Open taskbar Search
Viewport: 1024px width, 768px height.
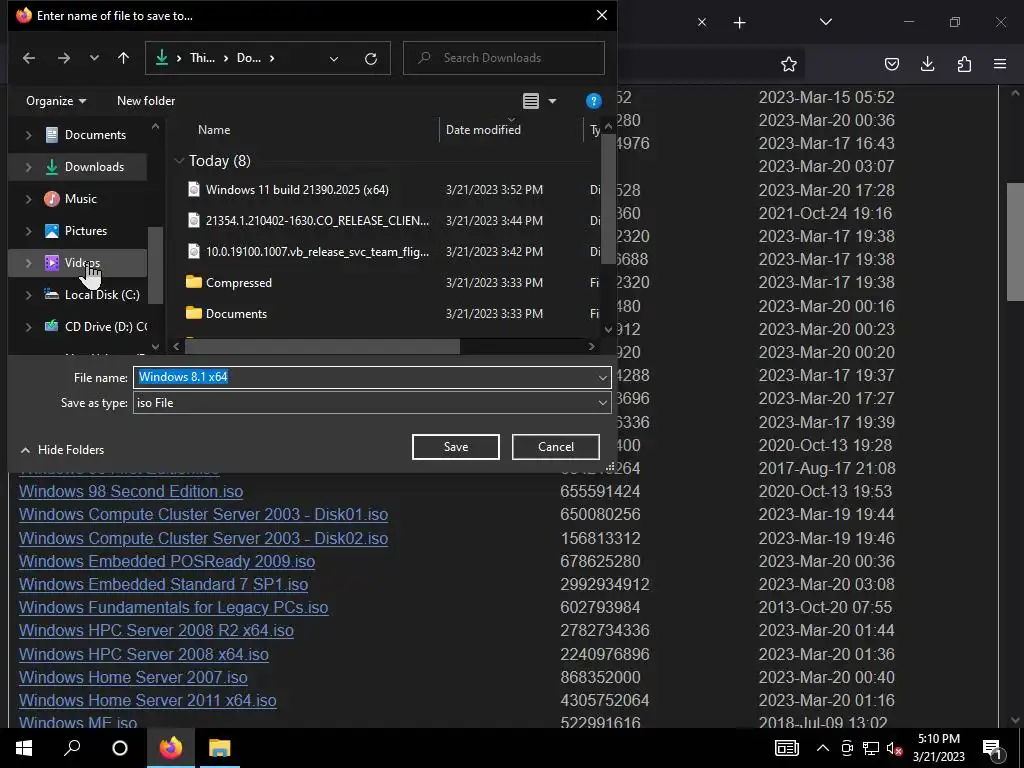[x=72, y=748]
